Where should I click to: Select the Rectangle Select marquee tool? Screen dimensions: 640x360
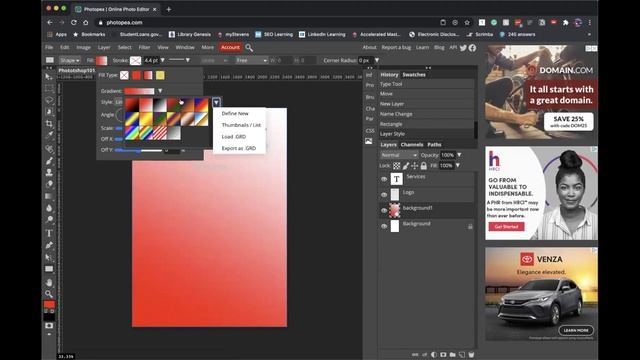(x=49, y=88)
